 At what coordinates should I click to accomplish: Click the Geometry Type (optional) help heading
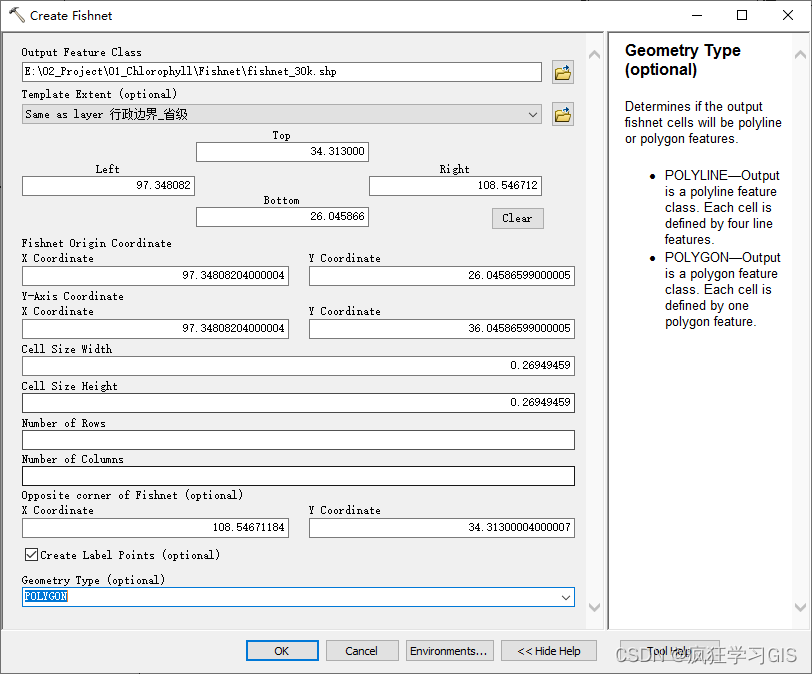pyautogui.click(x=683, y=60)
